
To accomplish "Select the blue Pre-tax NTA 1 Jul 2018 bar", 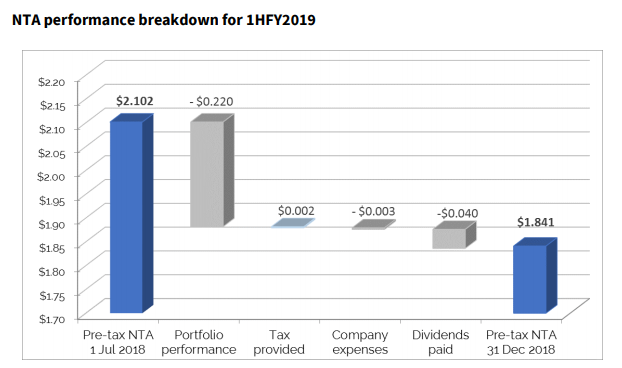I will [x=131, y=213].
